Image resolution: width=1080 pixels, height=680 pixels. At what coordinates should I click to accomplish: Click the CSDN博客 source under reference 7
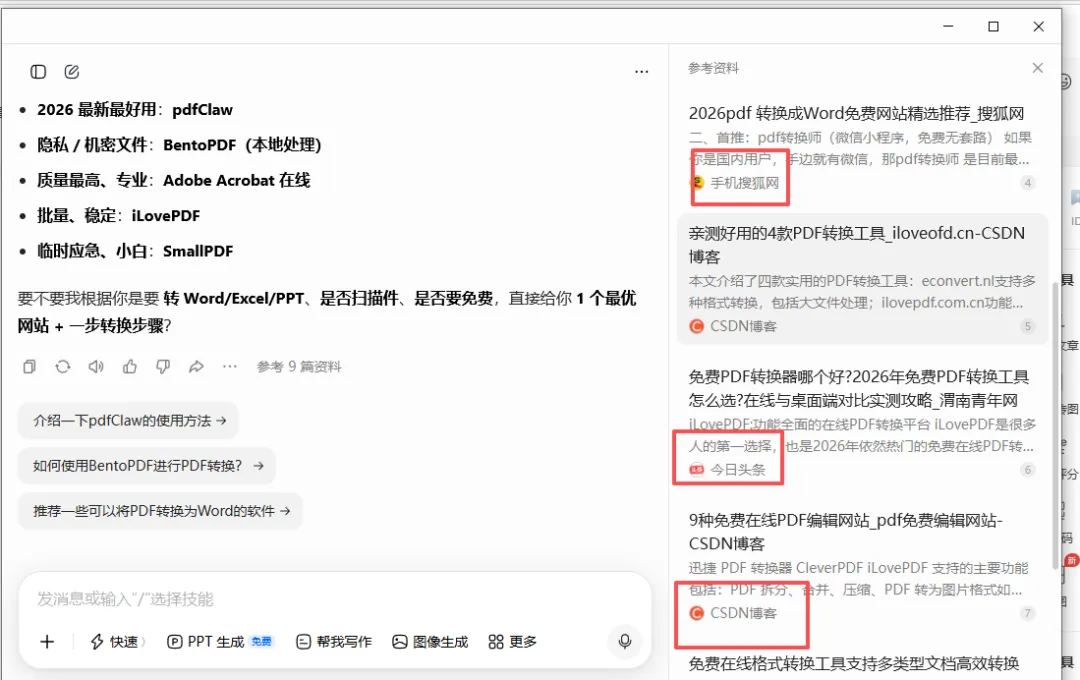point(743,613)
